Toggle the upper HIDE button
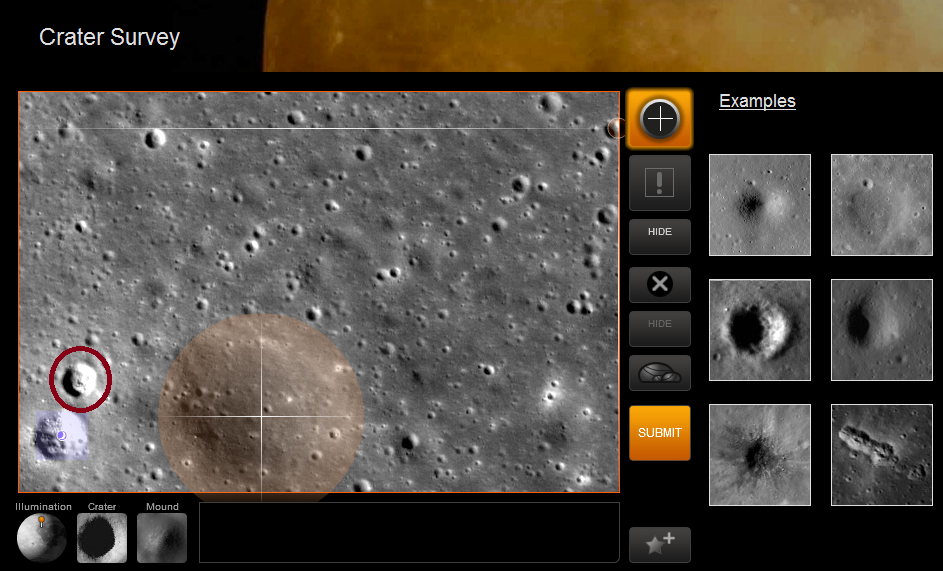 pyautogui.click(x=659, y=236)
